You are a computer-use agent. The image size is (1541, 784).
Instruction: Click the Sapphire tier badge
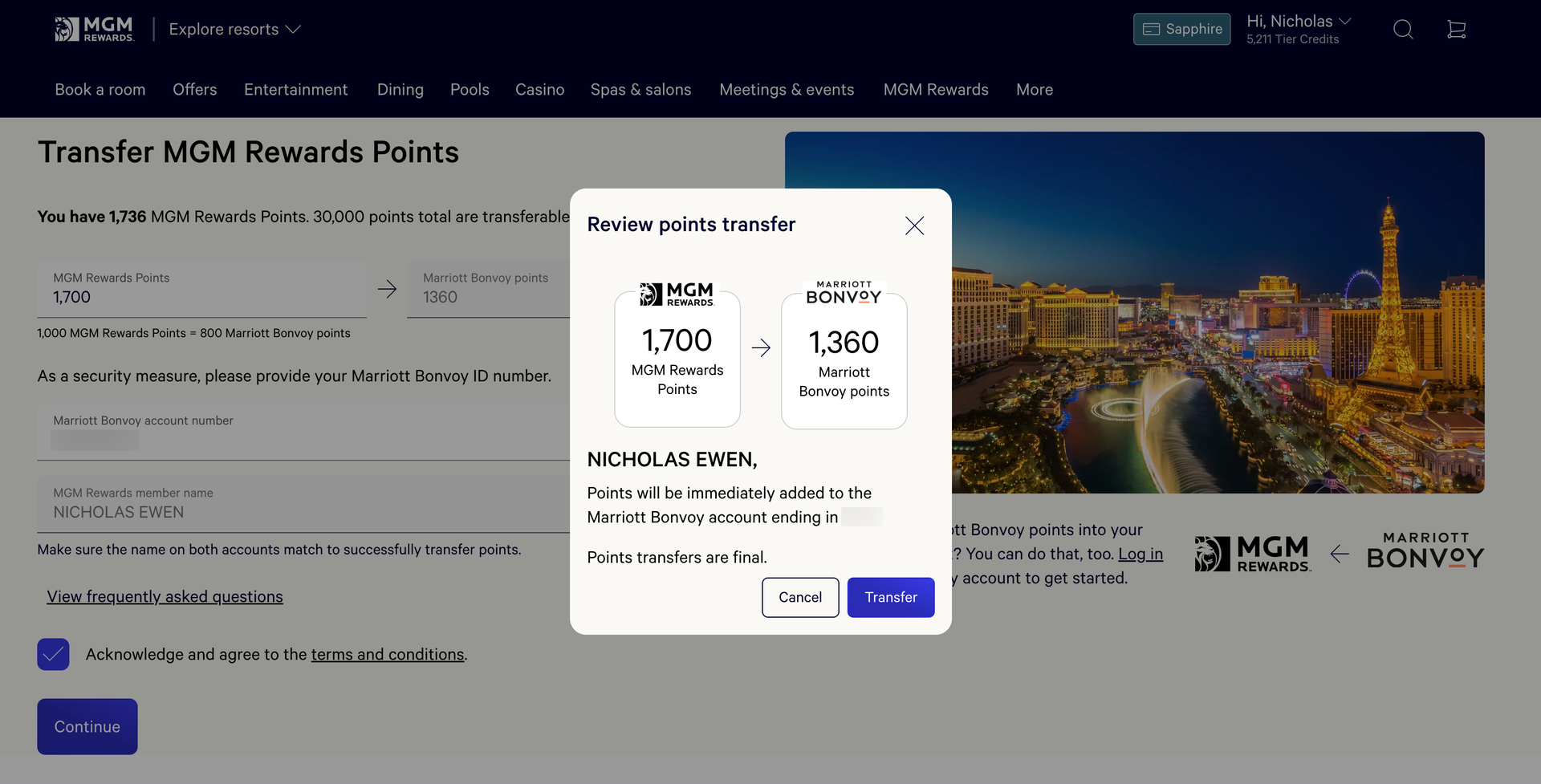pos(1181,29)
